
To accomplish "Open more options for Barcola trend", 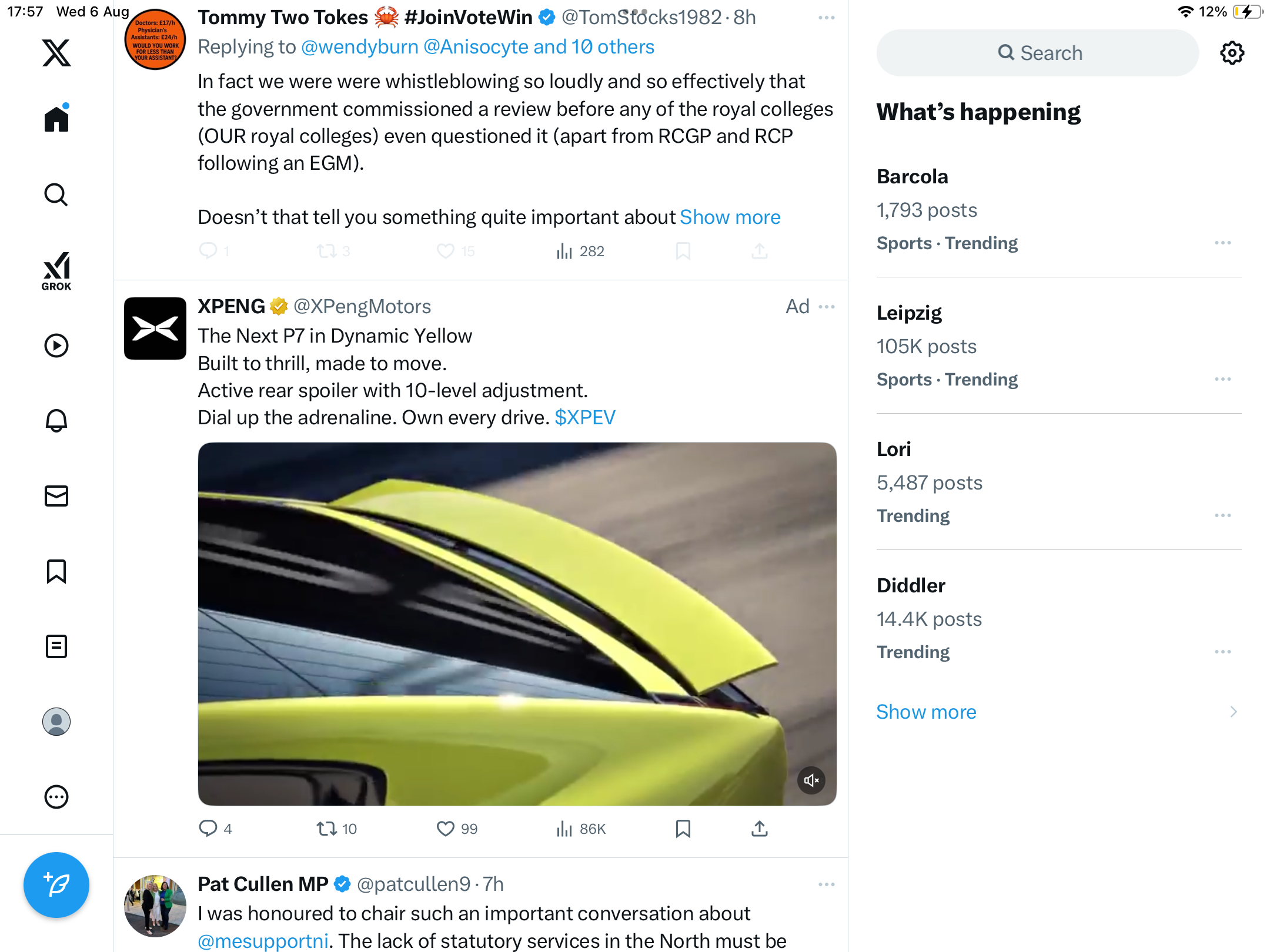I will [x=1222, y=243].
